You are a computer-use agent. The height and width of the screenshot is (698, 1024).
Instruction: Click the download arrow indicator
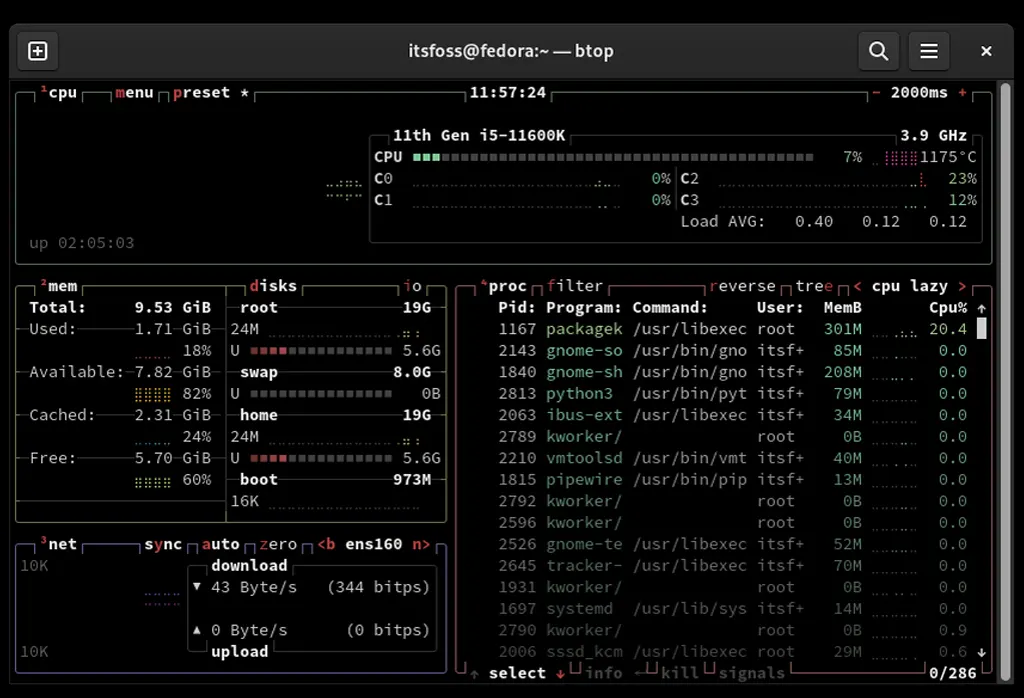[197, 586]
